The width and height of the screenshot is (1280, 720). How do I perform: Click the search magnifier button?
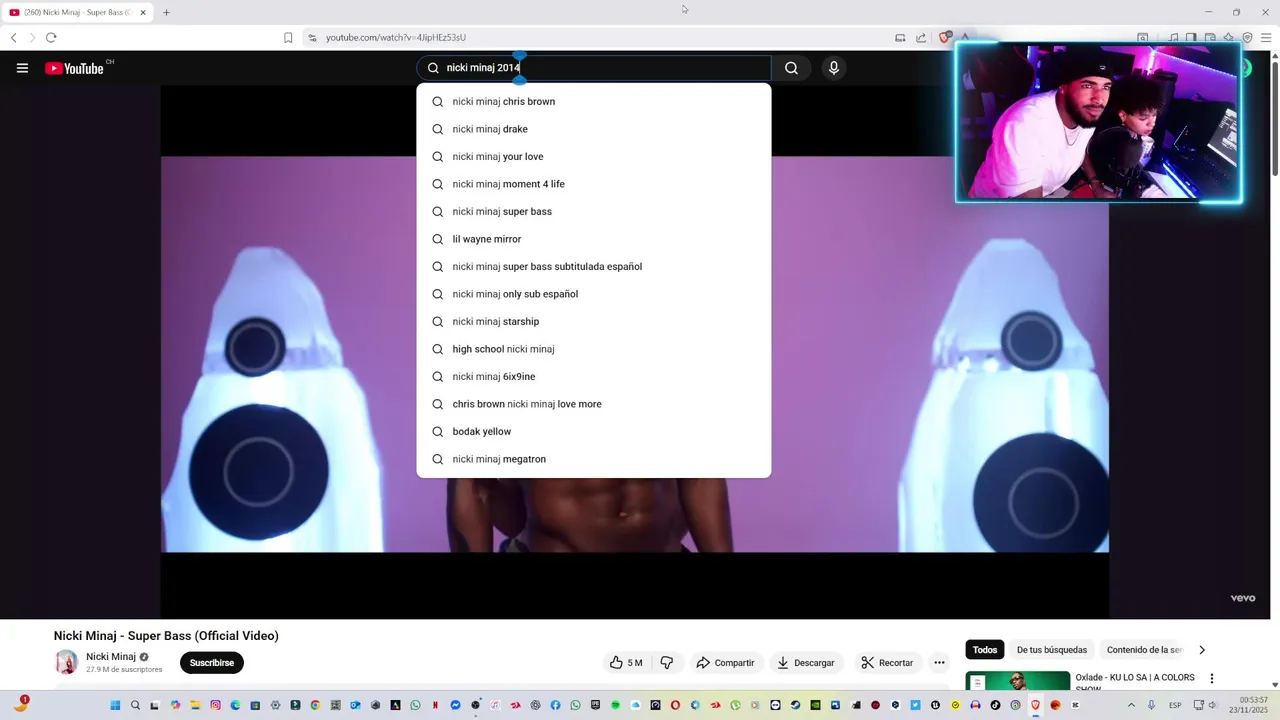click(x=791, y=68)
